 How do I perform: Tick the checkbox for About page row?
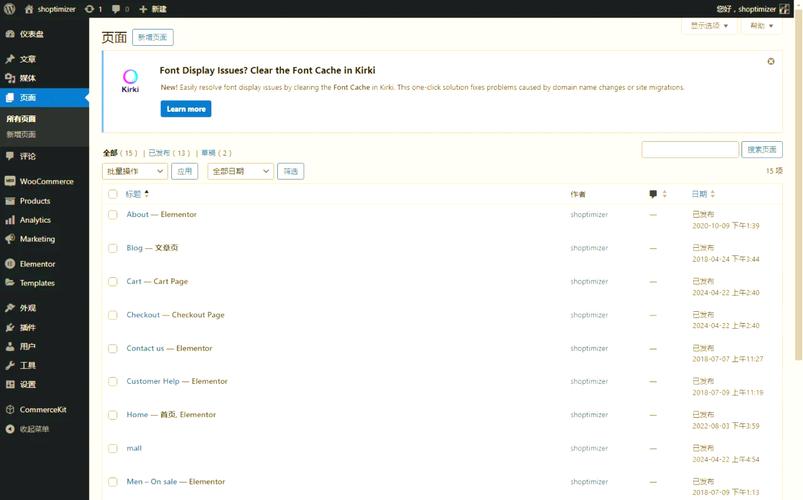point(113,215)
